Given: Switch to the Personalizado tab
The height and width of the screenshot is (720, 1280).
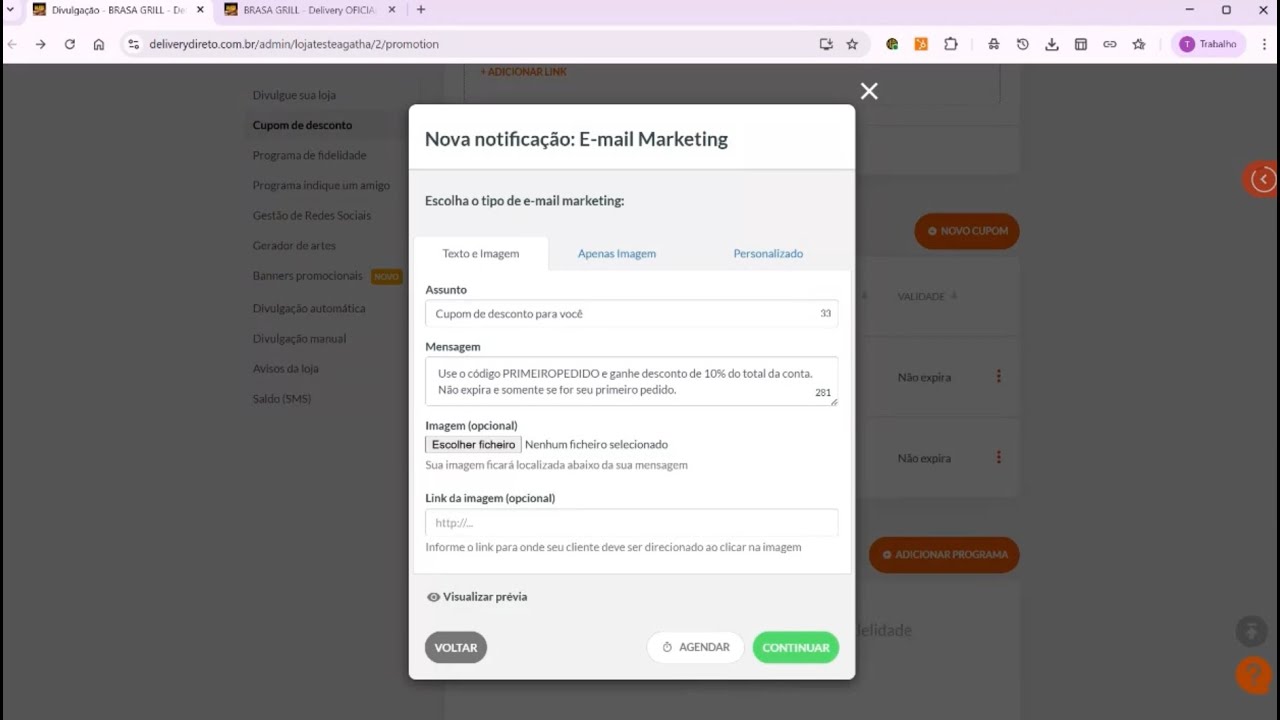Looking at the screenshot, I should coord(768,254).
